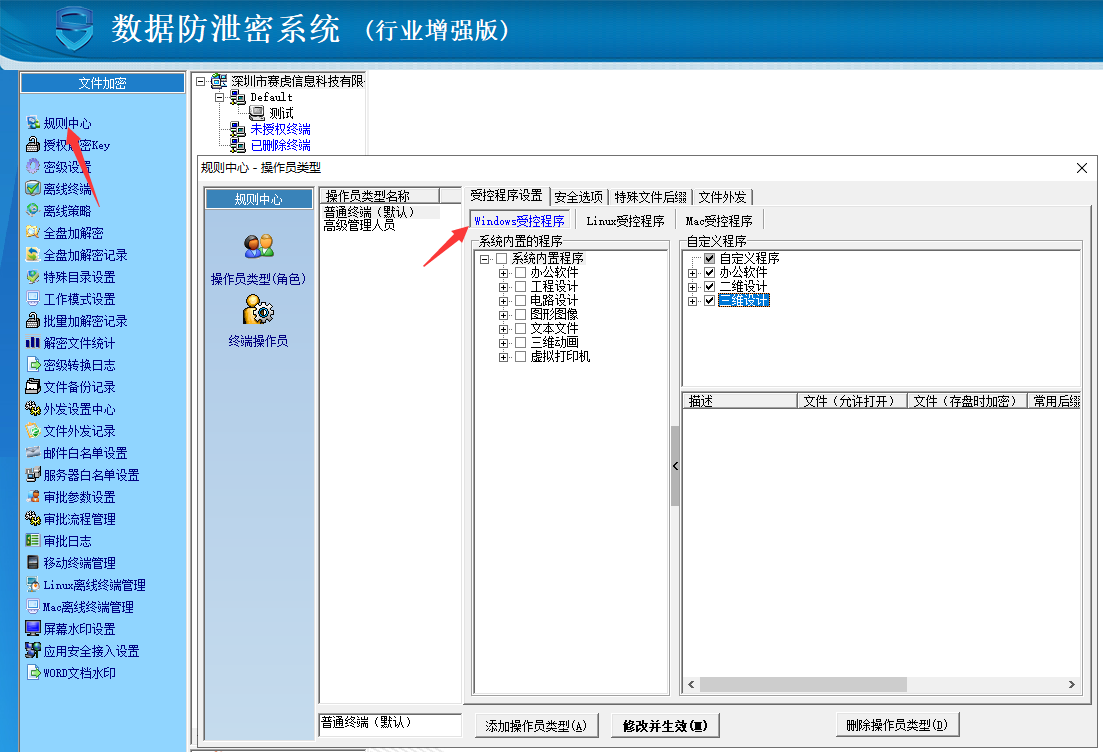Click the 批量加解密记录 icon
The image size is (1103, 752).
[32, 321]
